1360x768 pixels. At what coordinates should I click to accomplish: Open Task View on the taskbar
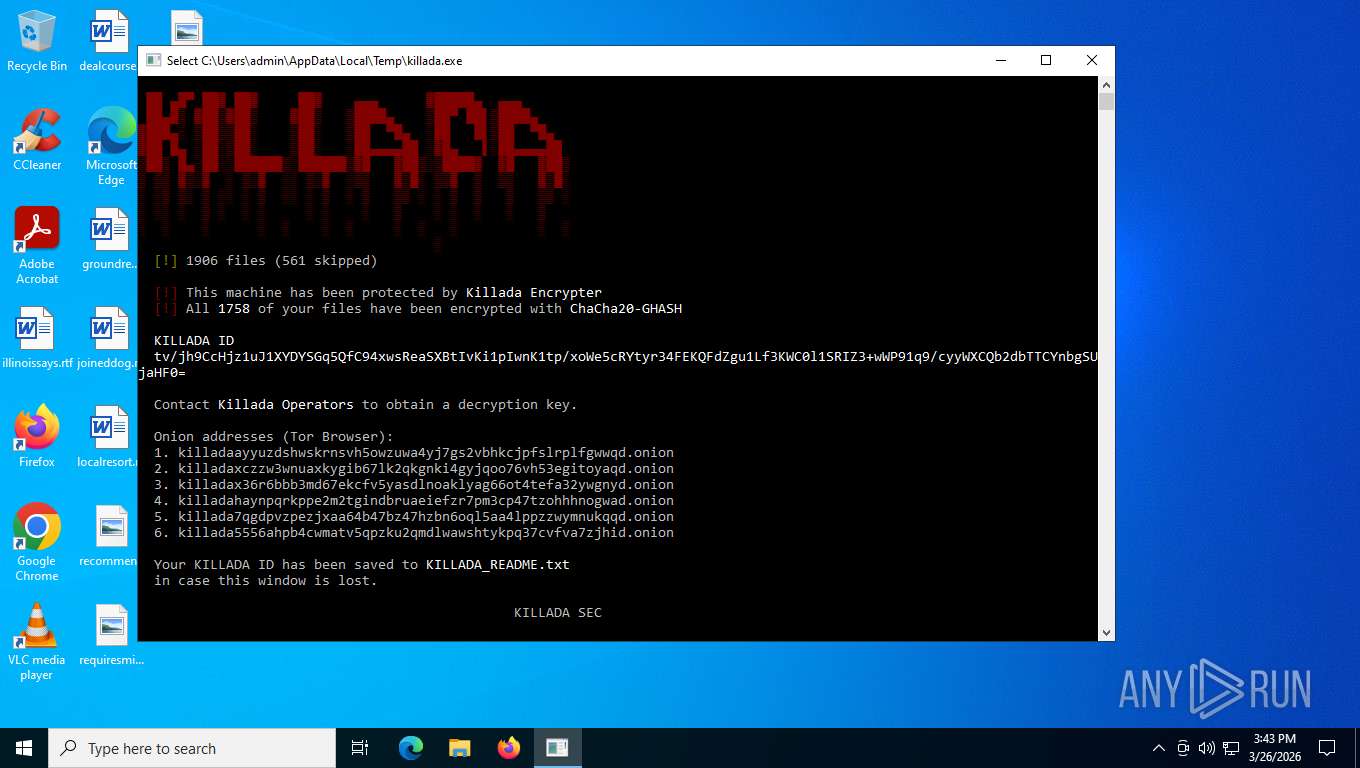360,748
